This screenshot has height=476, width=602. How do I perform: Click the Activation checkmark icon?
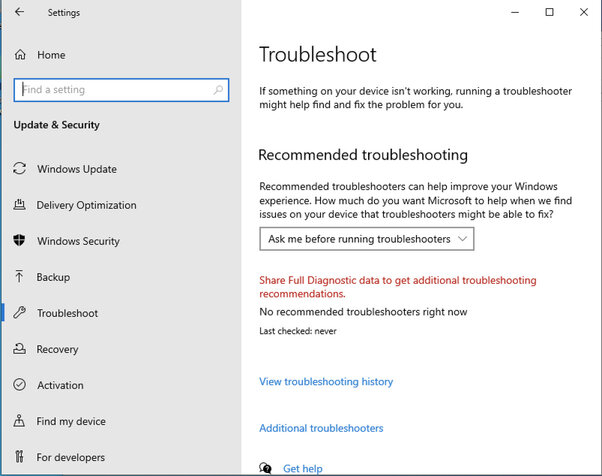pyautogui.click(x=19, y=385)
